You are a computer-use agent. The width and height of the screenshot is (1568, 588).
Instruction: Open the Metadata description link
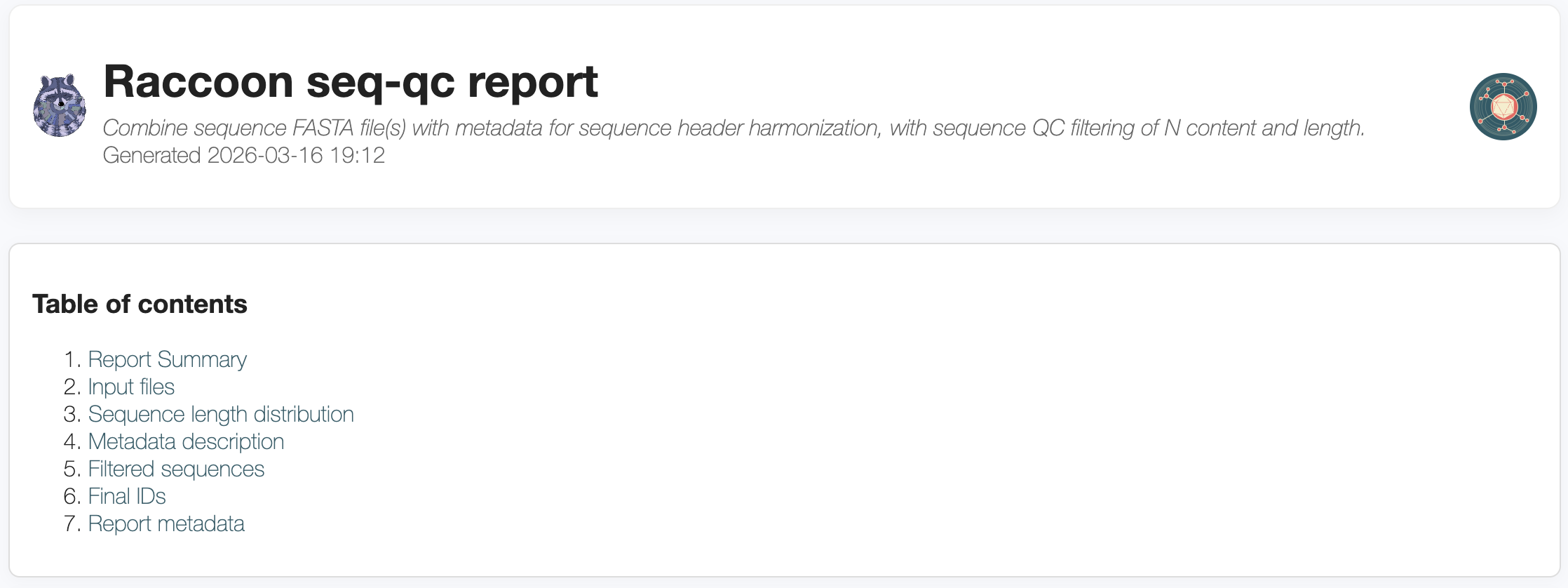click(186, 441)
